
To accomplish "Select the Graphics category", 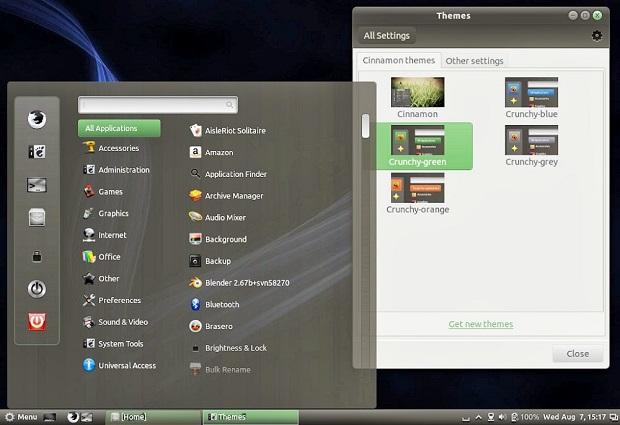I will click(x=106, y=213).
